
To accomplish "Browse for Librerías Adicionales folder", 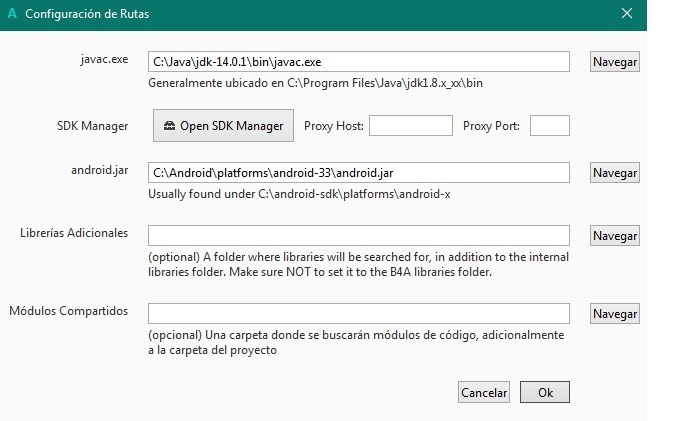I will pyautogui.click(x=614, y=236).
